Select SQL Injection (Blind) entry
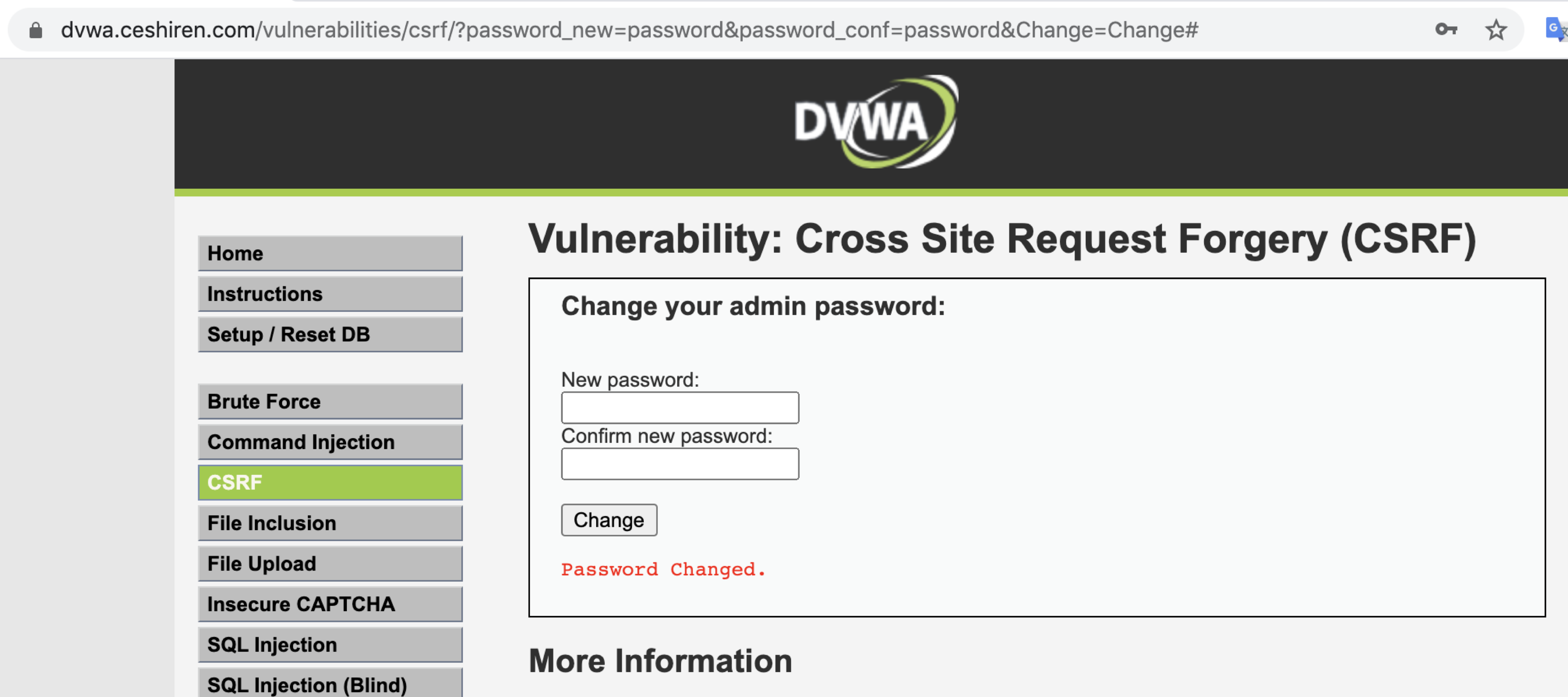Image resolution: width=1568 pixels, height=697 pixels. click(330, 683)
